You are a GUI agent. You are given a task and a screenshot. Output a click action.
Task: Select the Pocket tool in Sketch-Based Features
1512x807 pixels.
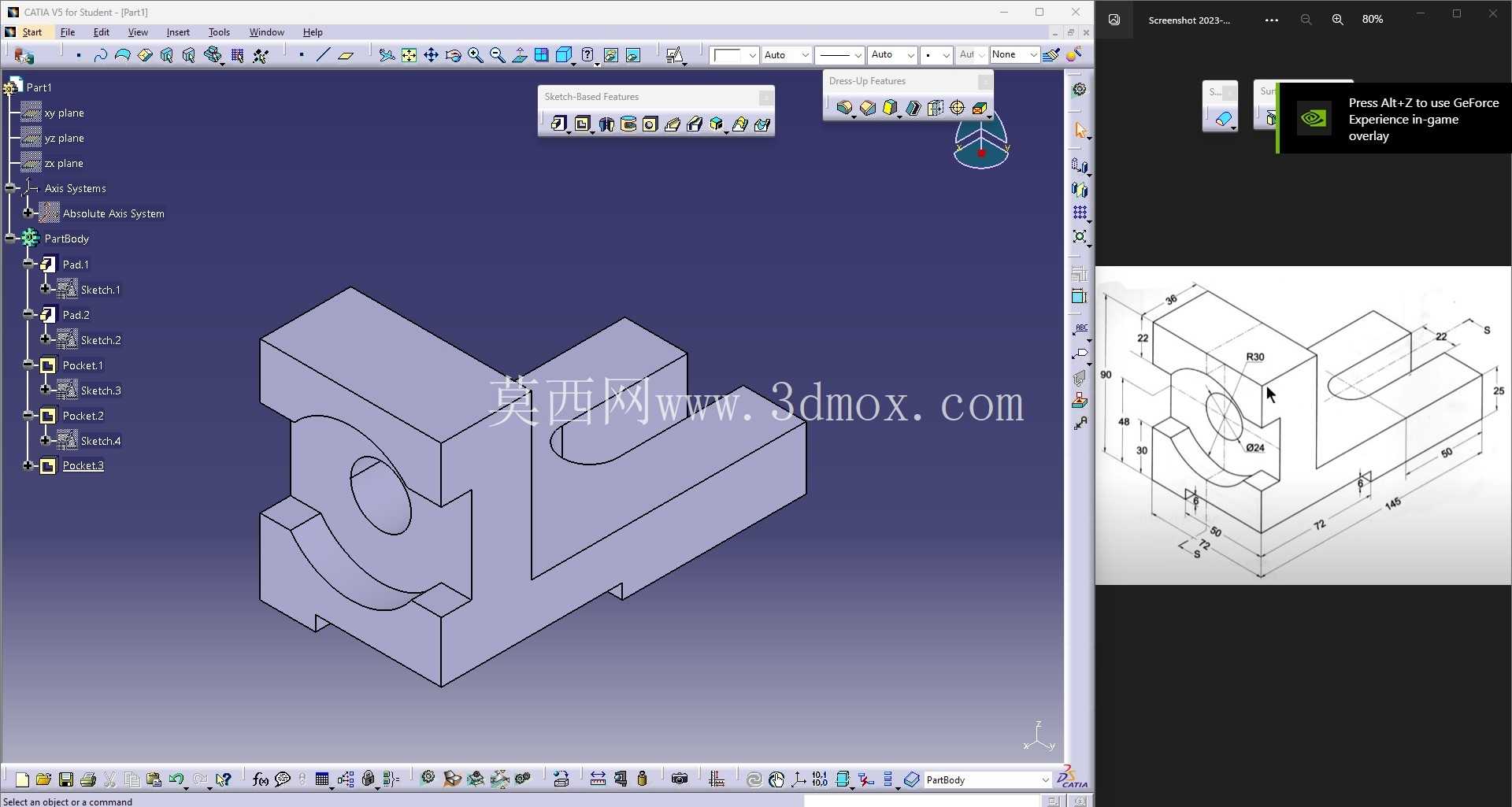tap(582, 124)
